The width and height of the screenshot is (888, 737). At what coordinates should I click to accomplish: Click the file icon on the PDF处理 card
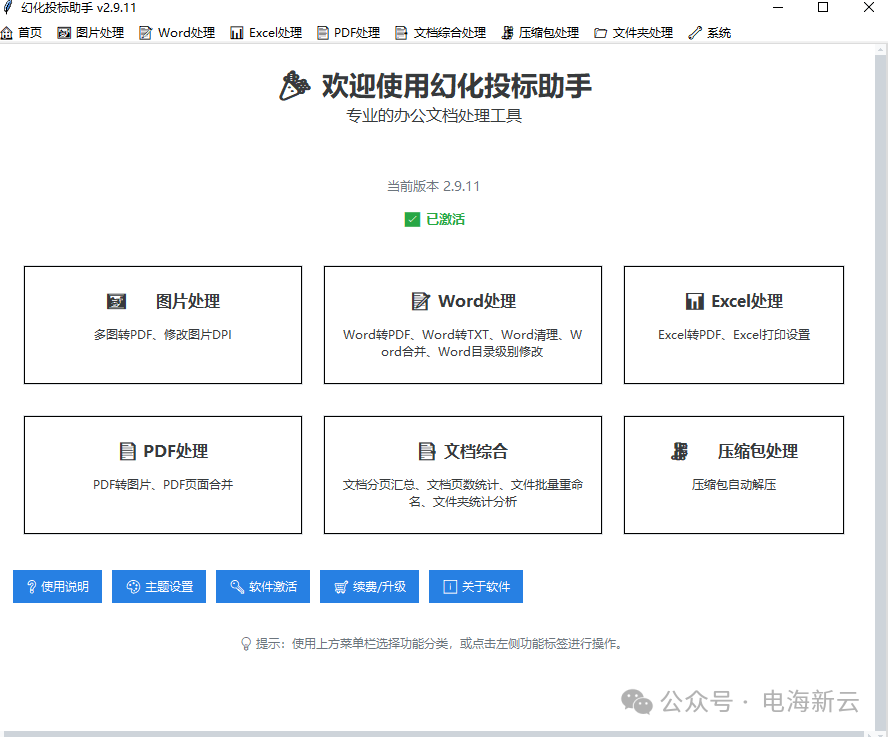coord(125,451)
